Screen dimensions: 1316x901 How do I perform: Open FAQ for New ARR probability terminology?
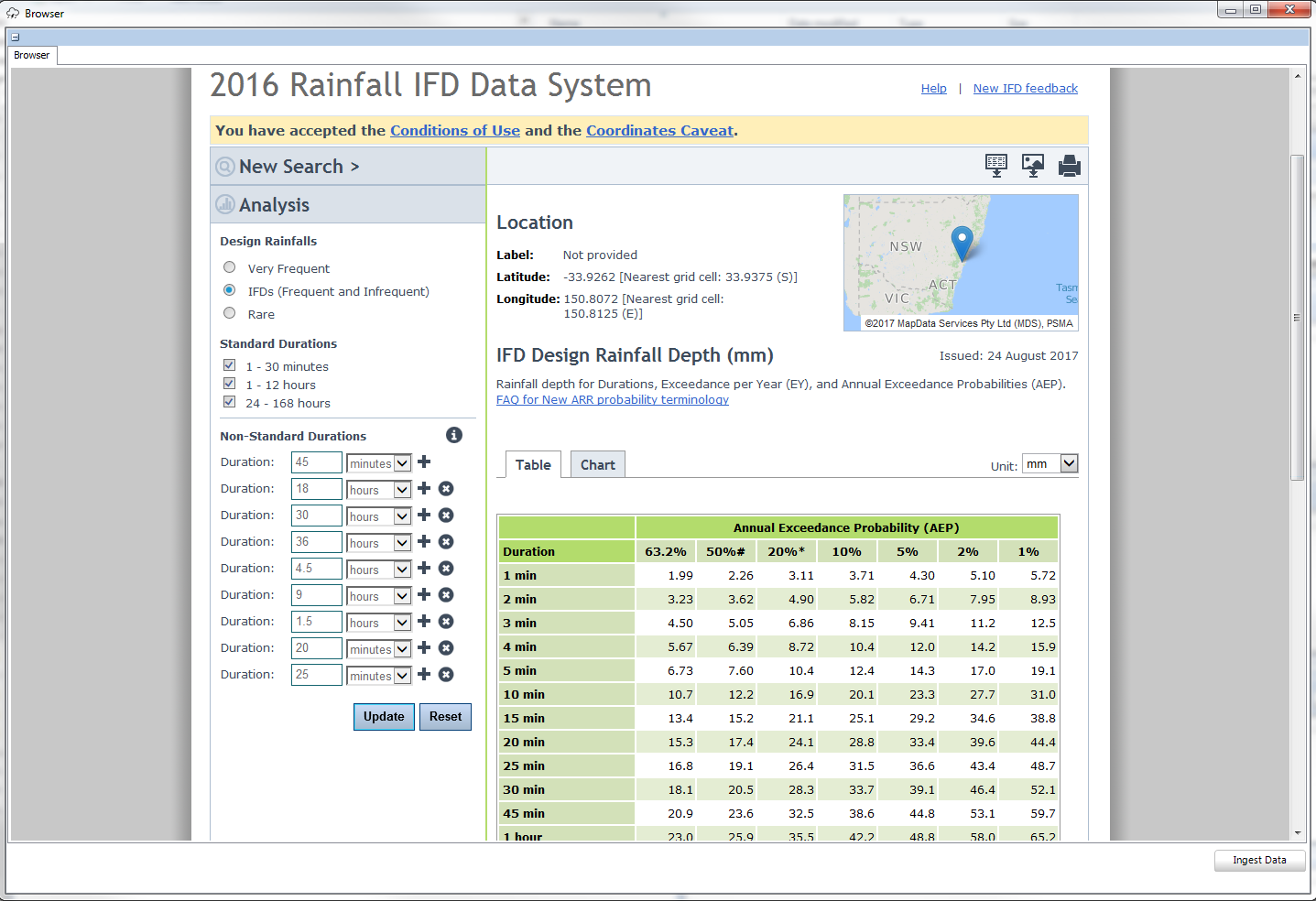click(612, 400)
